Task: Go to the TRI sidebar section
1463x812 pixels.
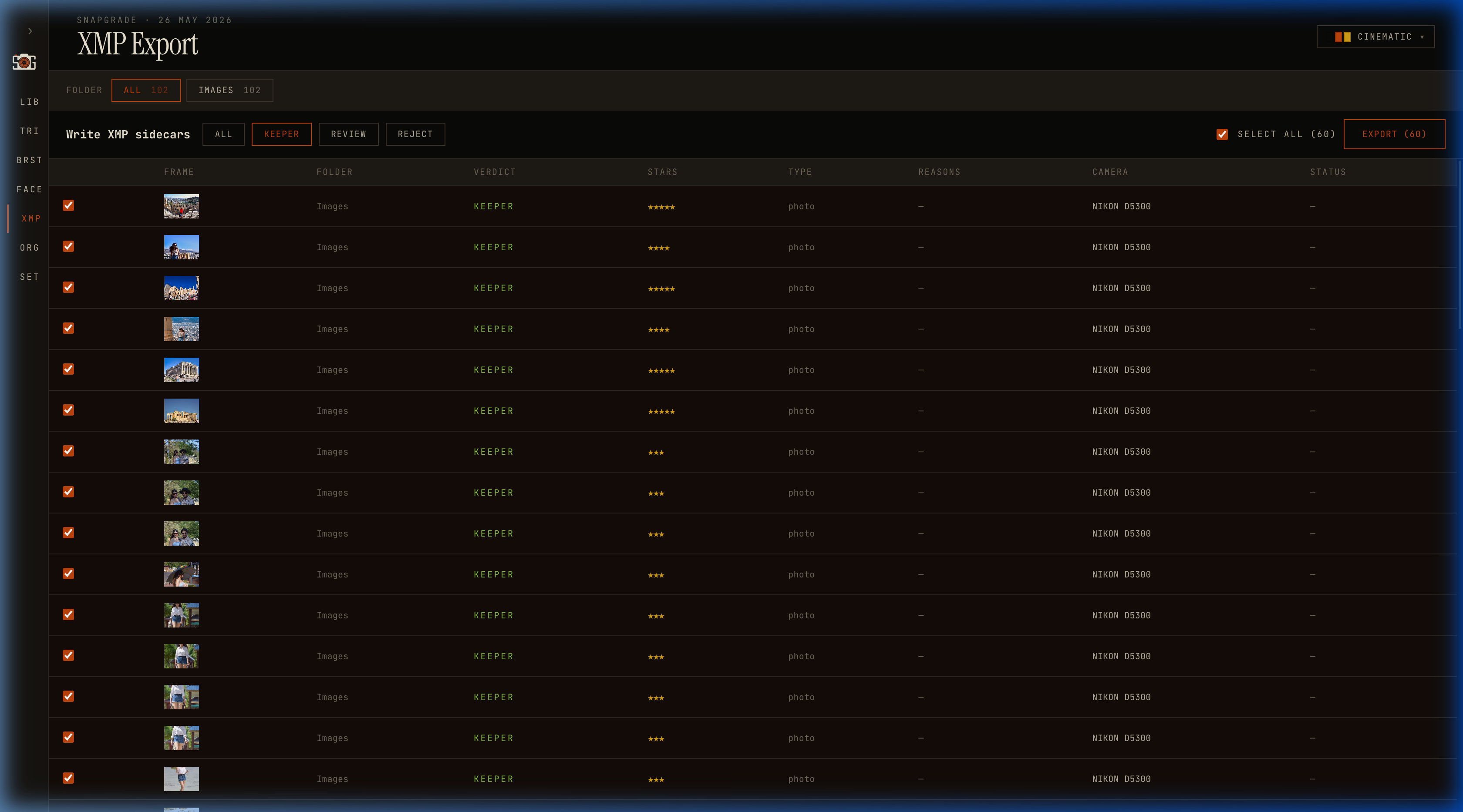Action: click(x=30, y=131)
